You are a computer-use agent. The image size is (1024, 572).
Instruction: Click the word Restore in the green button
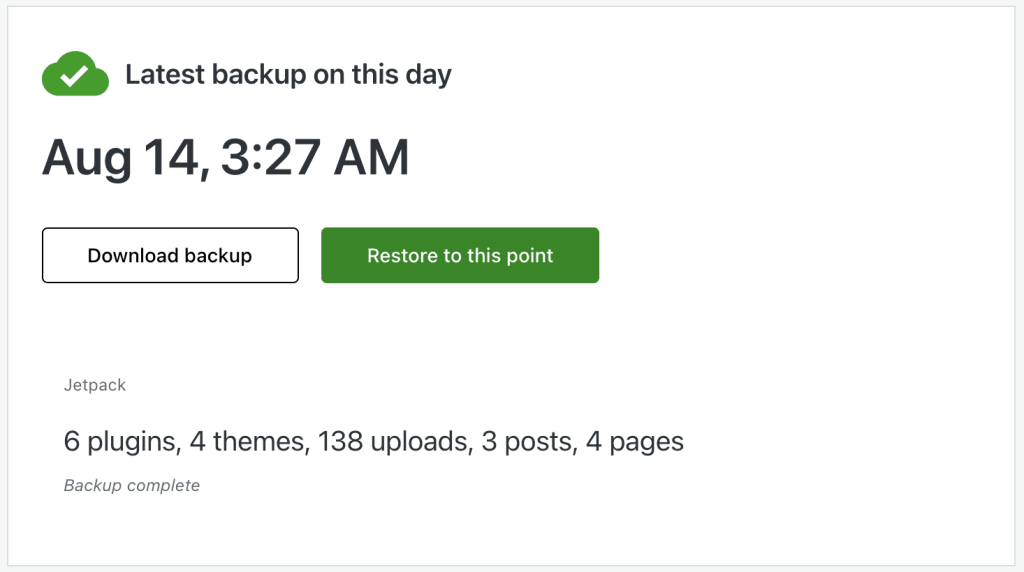[x=402, y=255]
